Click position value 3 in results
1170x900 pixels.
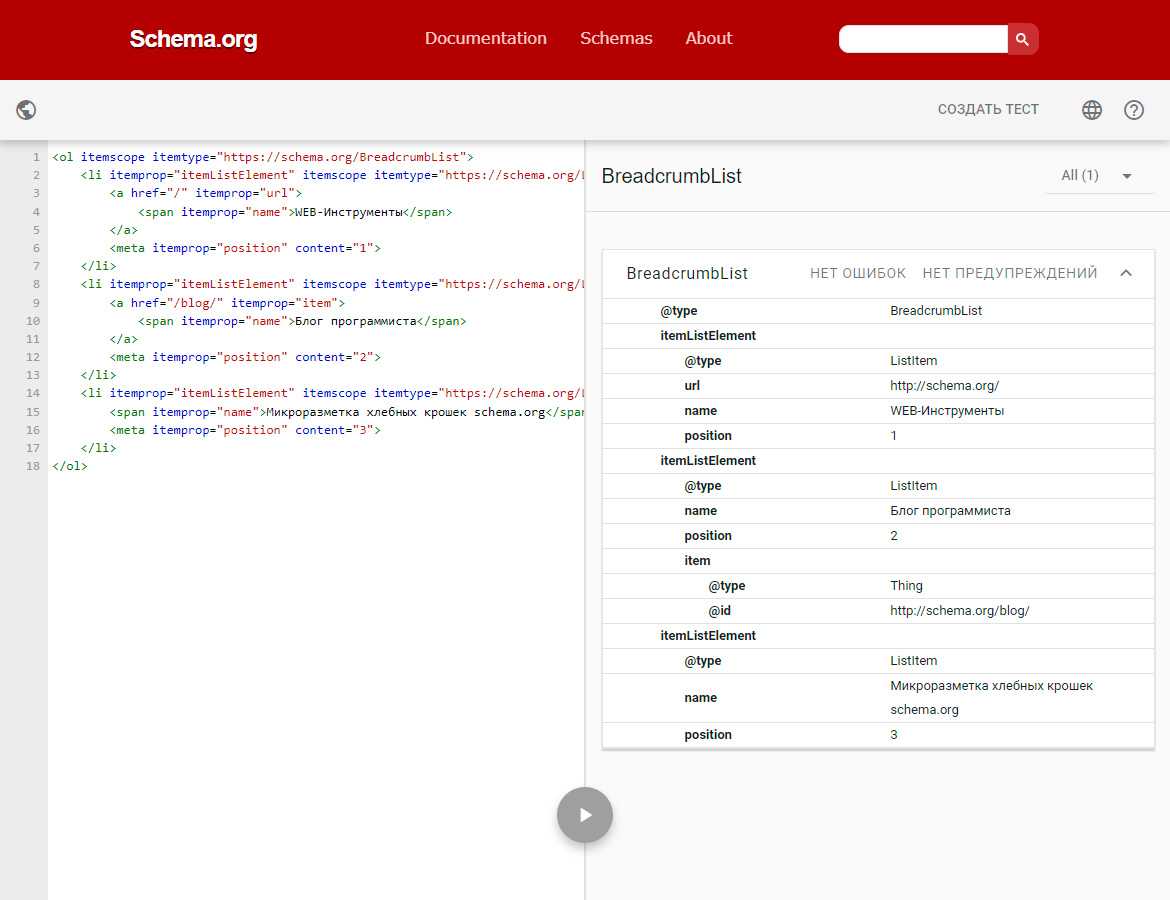point(893,735)
